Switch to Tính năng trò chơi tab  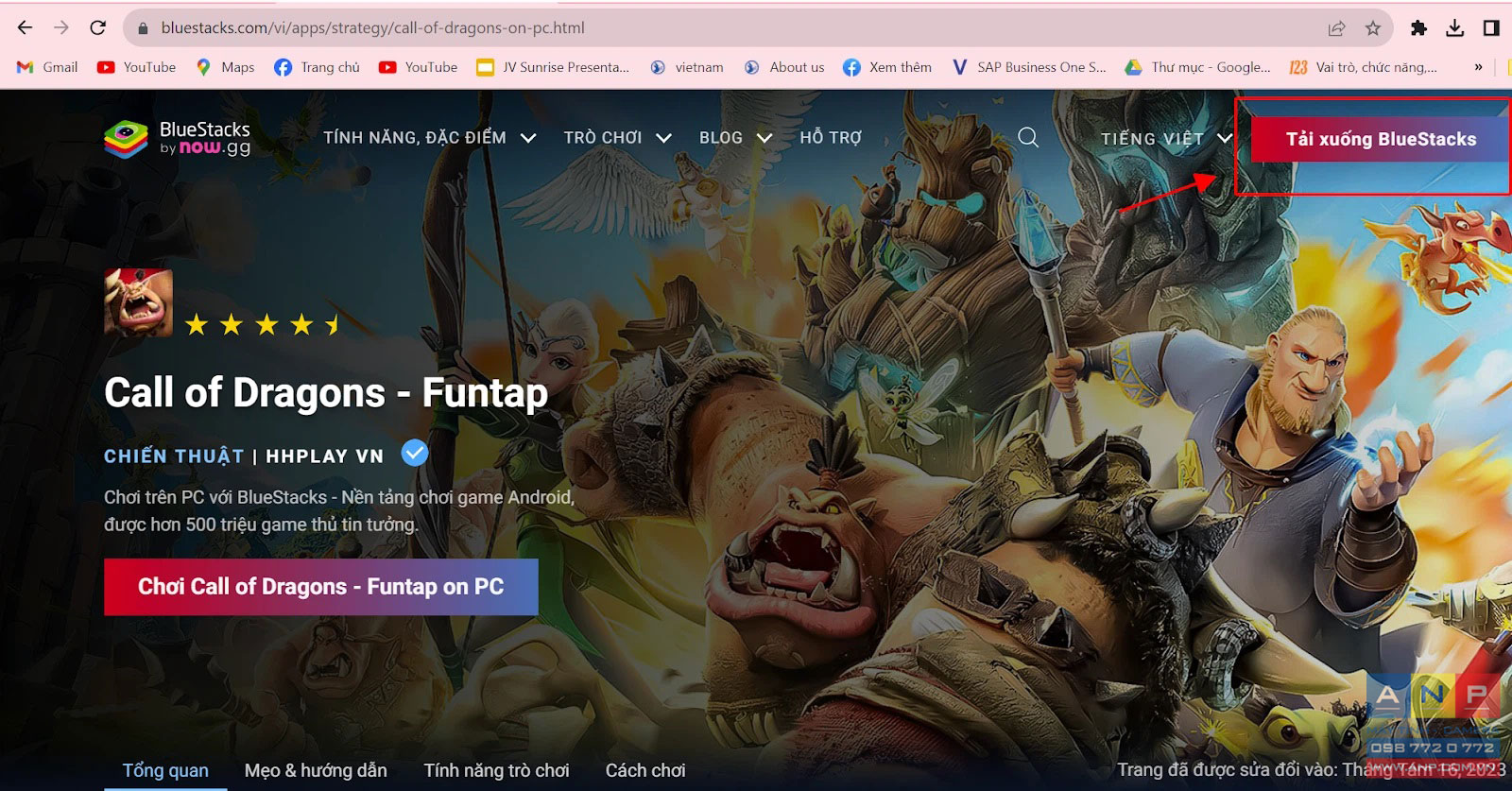496,770
